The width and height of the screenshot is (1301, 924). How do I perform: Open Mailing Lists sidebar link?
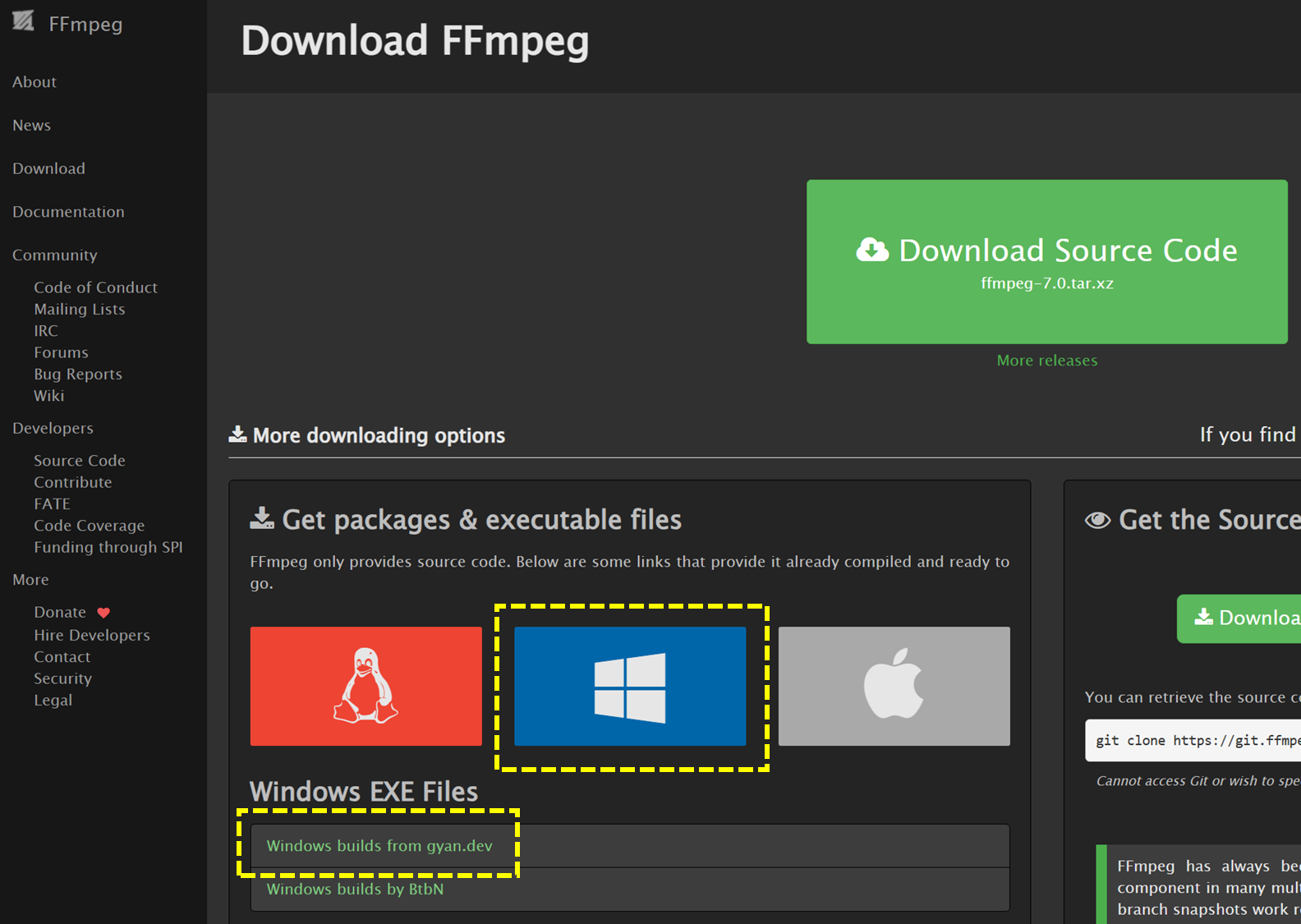coord(80,310)
